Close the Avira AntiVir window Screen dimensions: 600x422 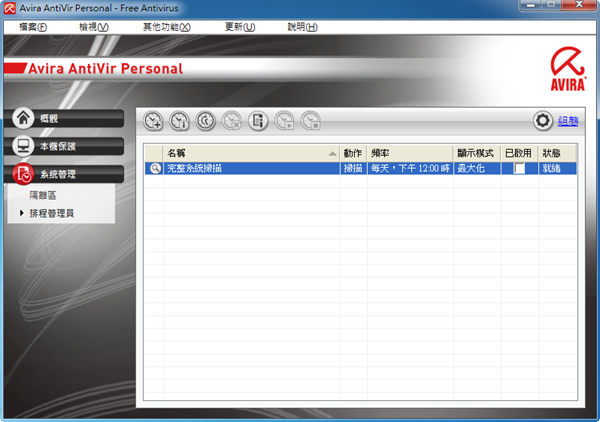[x=579, y=5]
